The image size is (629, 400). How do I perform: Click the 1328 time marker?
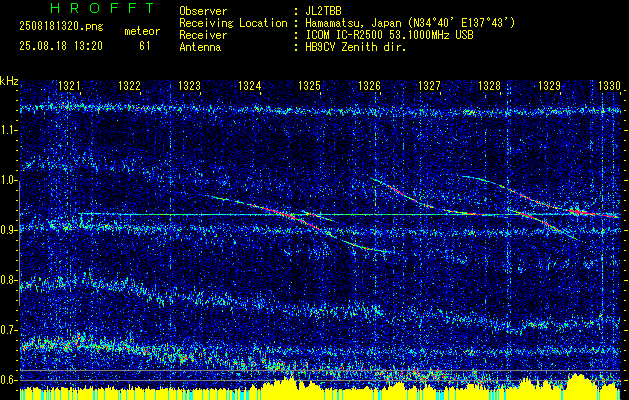pos(489,85)
